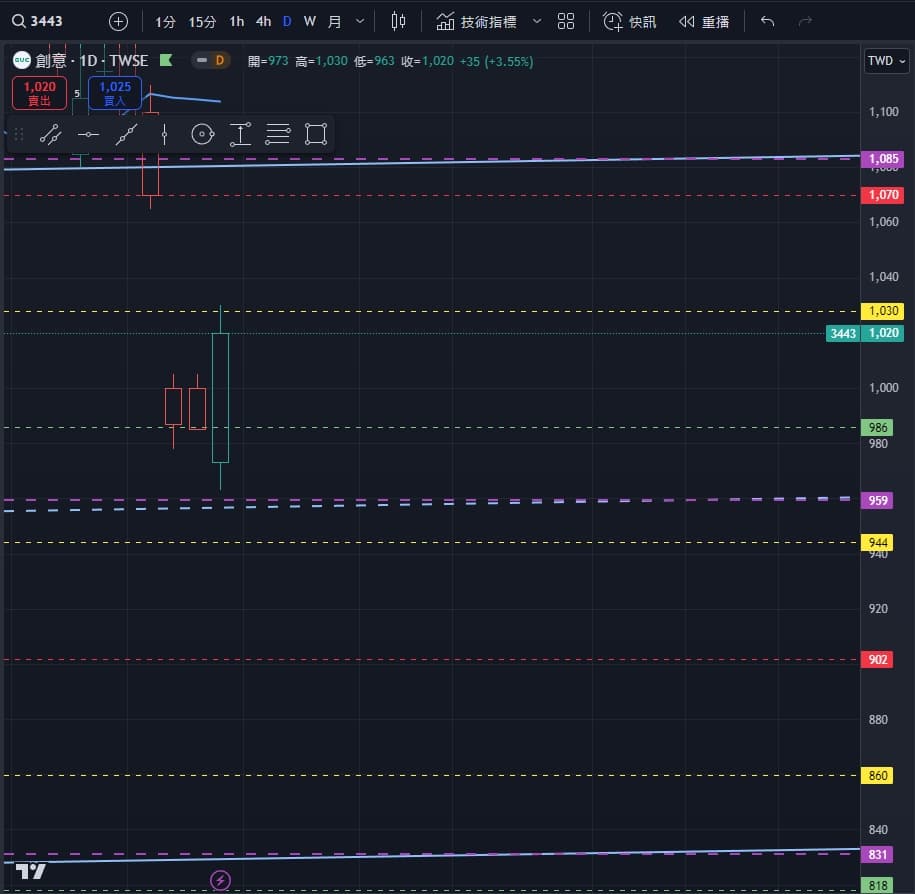The image size is (915, 894).
Task: Select the circle drawing tool
Action: pos(202,134)
